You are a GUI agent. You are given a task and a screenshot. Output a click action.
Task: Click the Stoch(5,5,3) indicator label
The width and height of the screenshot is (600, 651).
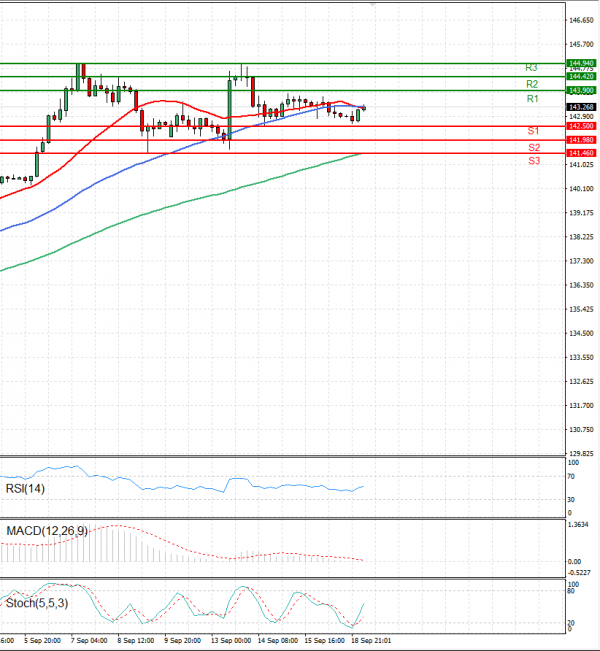(x=37, y=603)
